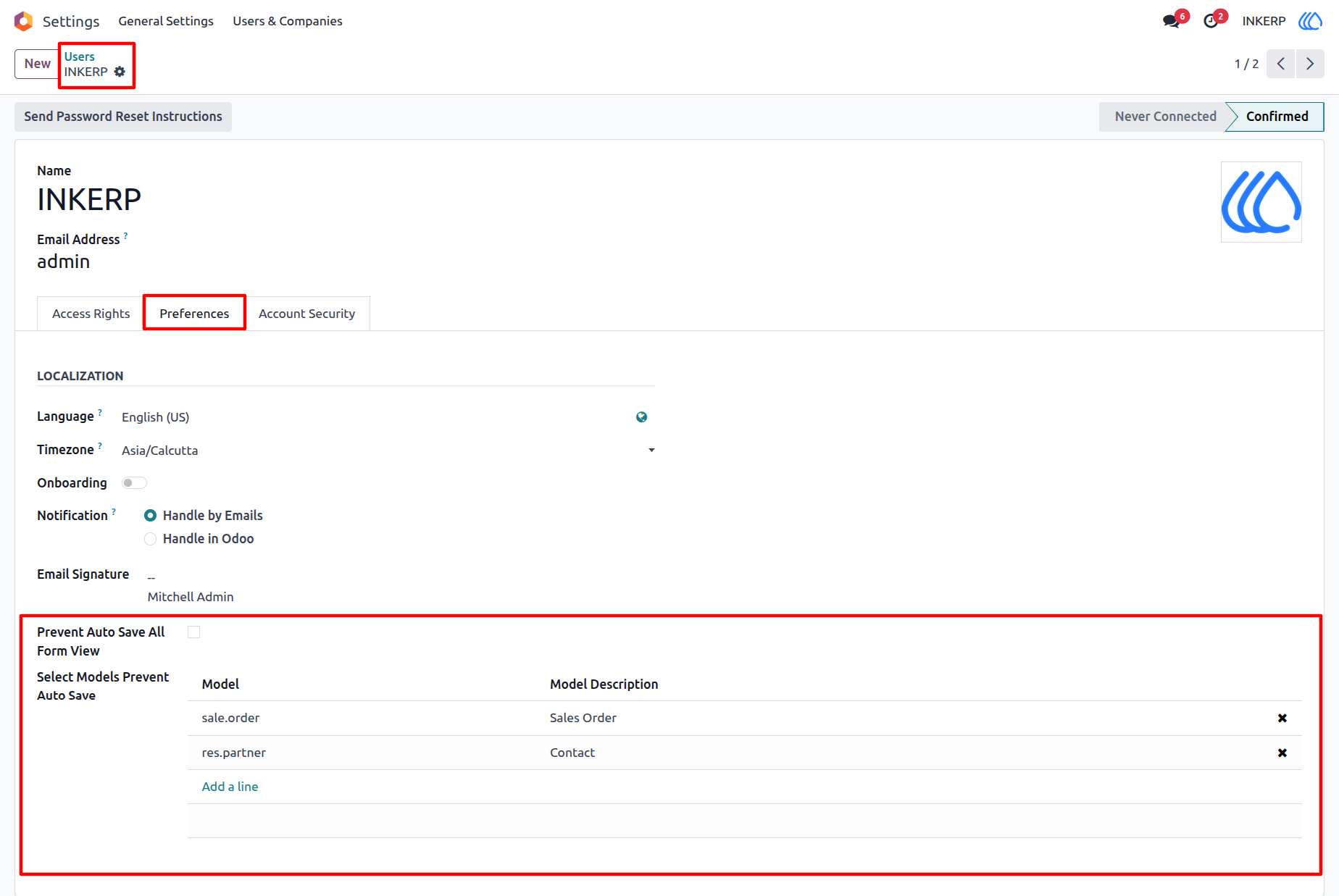This screenshot has width=1339, height=896.
Task: Check Prevent Auto Save All Form View
Action: click(x=193, y=632)
